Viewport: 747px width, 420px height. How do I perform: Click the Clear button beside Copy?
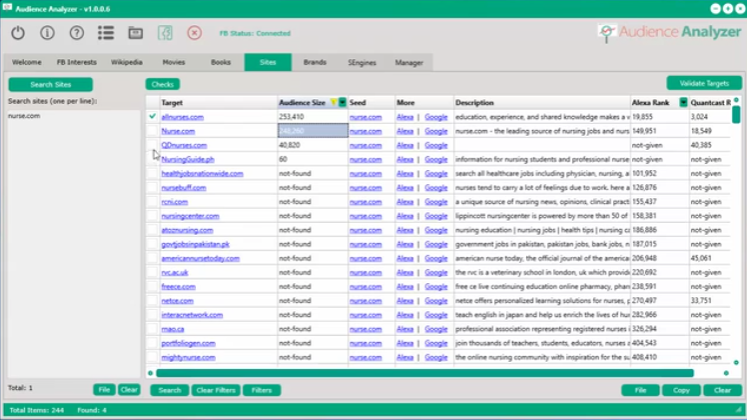723,390
